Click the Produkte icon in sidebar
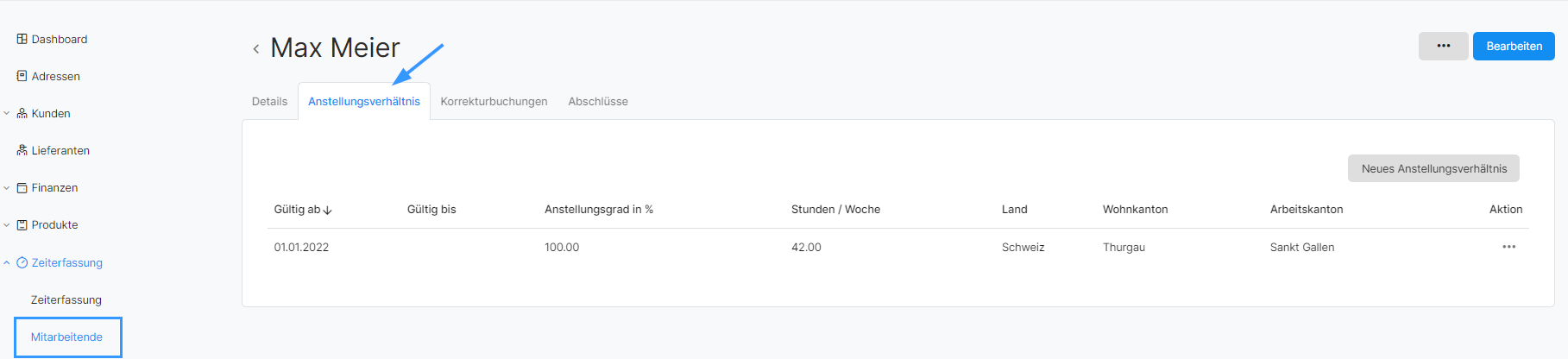 point(22,224)
